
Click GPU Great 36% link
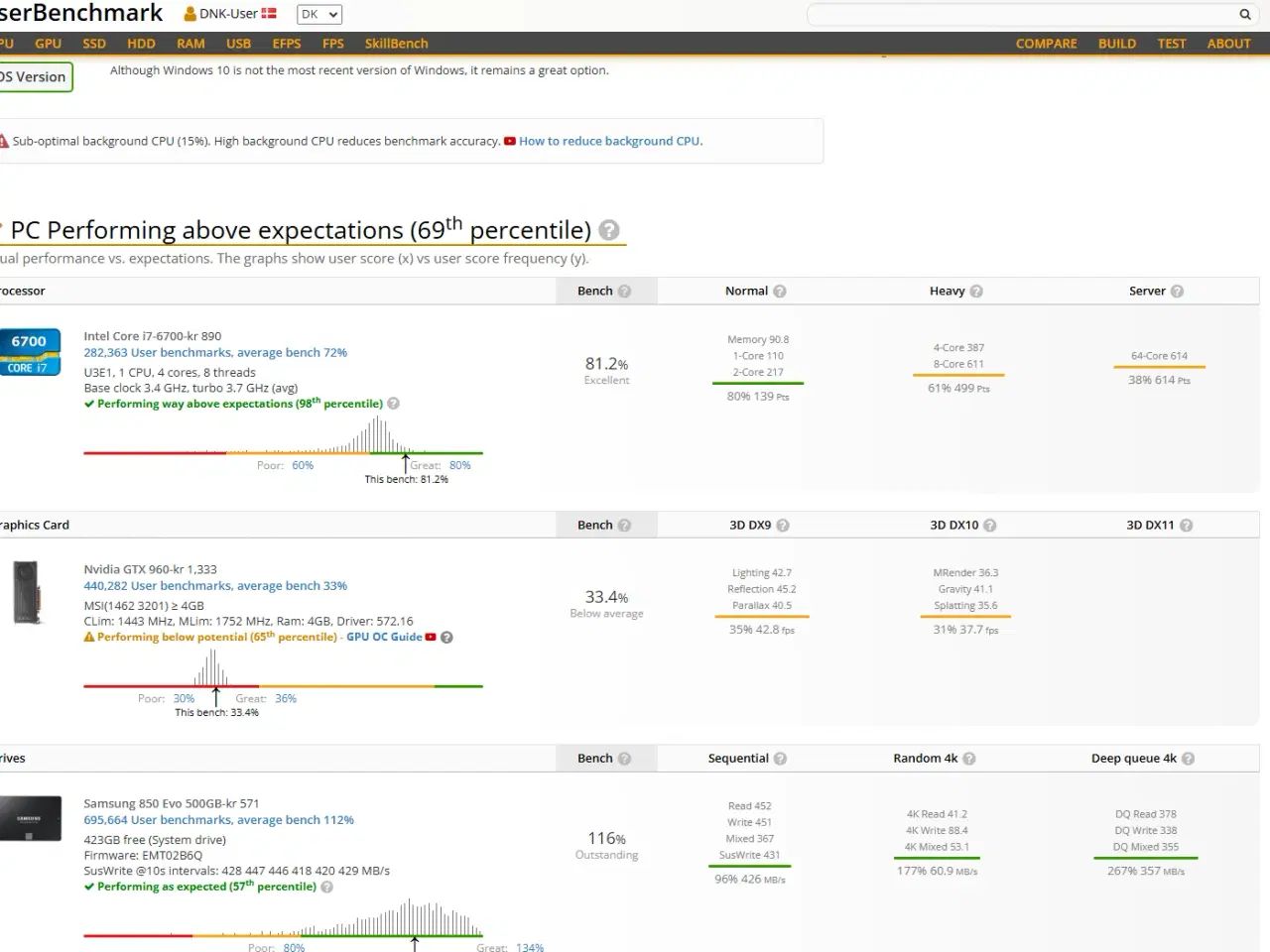286,698
